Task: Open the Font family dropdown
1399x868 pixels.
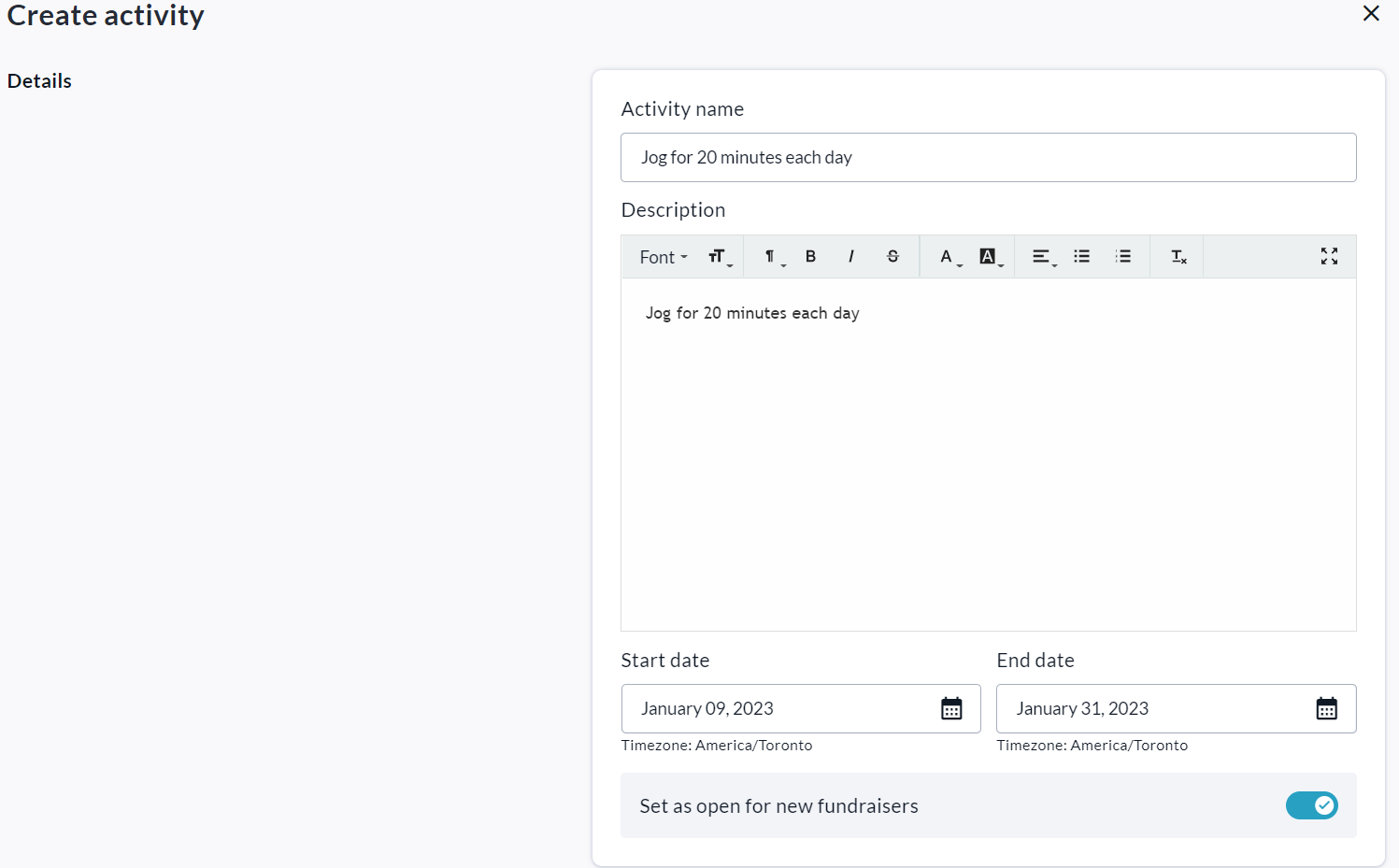Action: [x=664, y=257]
